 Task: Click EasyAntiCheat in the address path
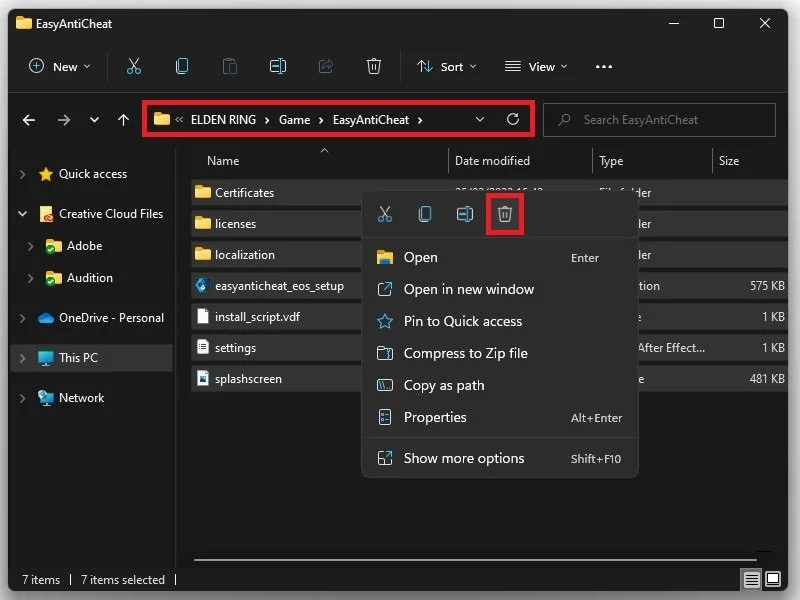371,120
